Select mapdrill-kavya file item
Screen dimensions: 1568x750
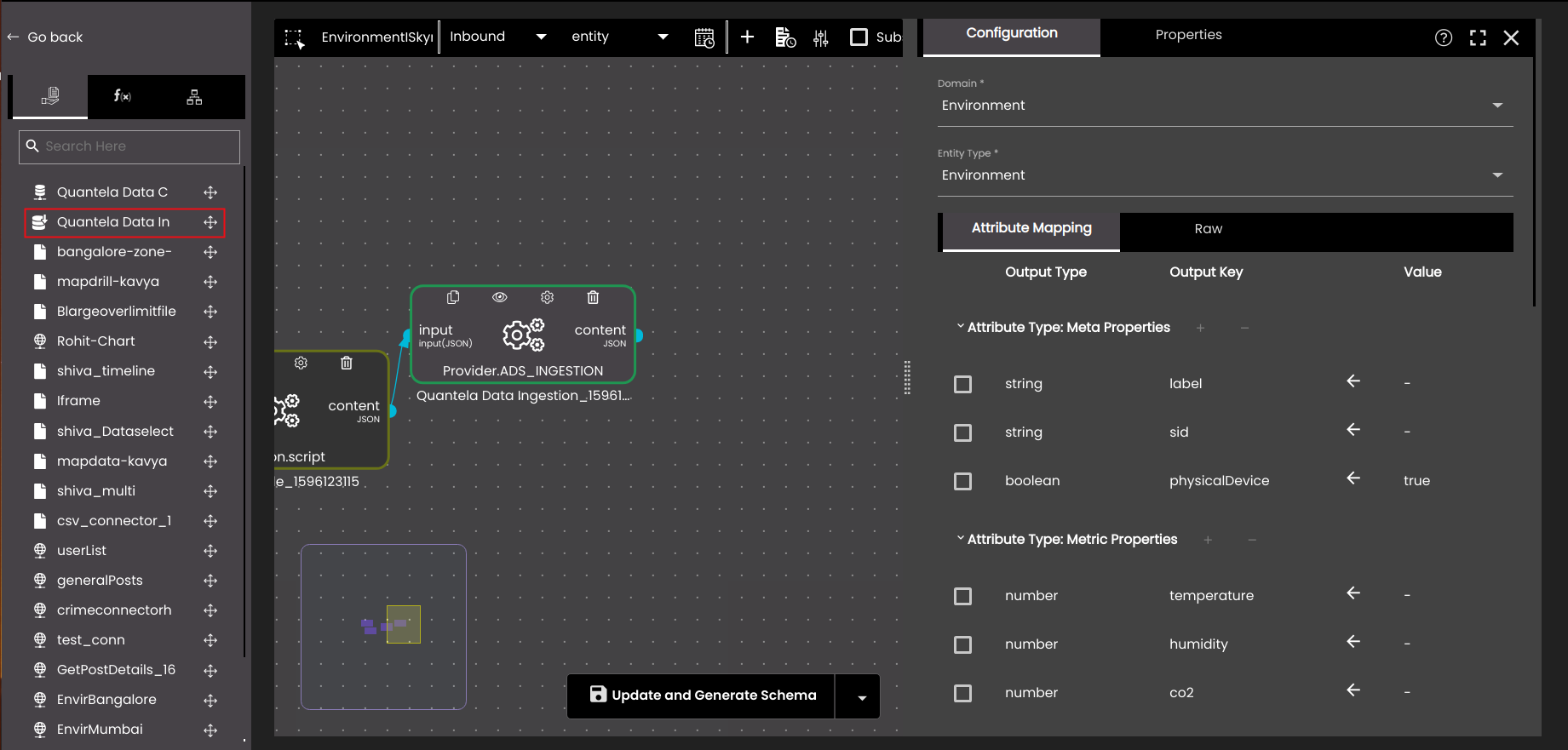pyautogui.click(x=108, y=282)
